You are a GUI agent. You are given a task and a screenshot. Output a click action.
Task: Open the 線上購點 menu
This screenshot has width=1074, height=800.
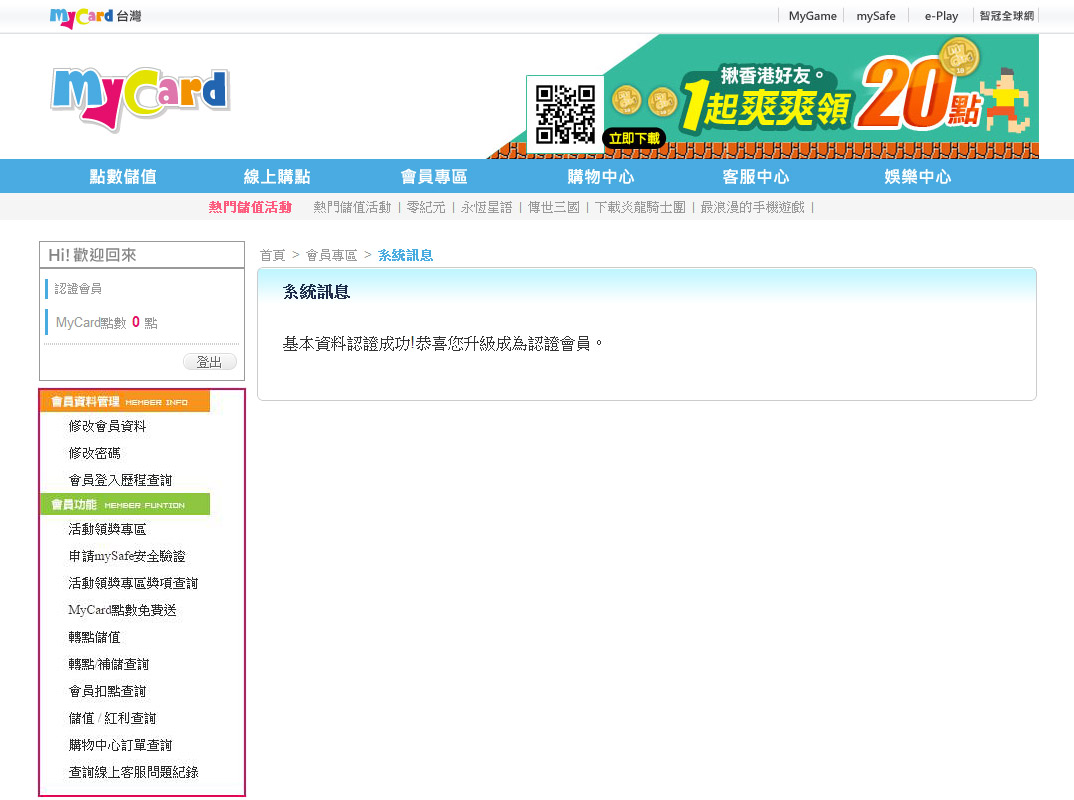pos(277,177)
